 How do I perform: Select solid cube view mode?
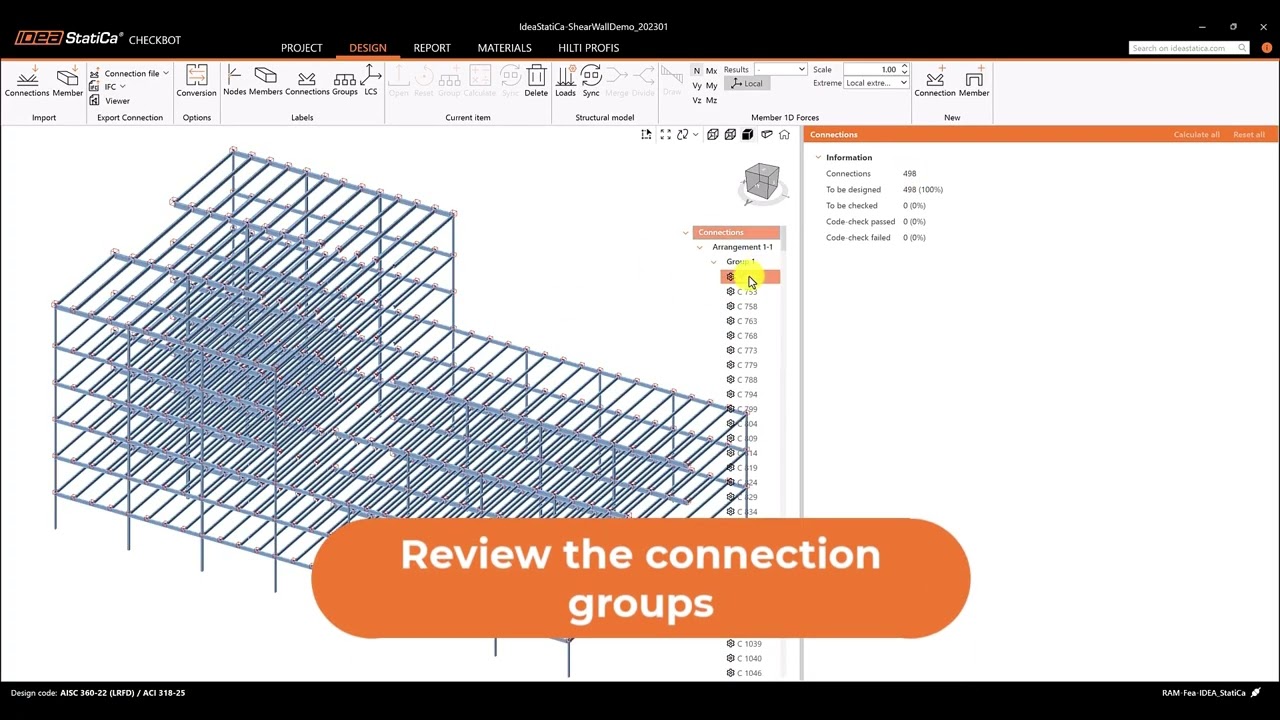pos(747,135)
